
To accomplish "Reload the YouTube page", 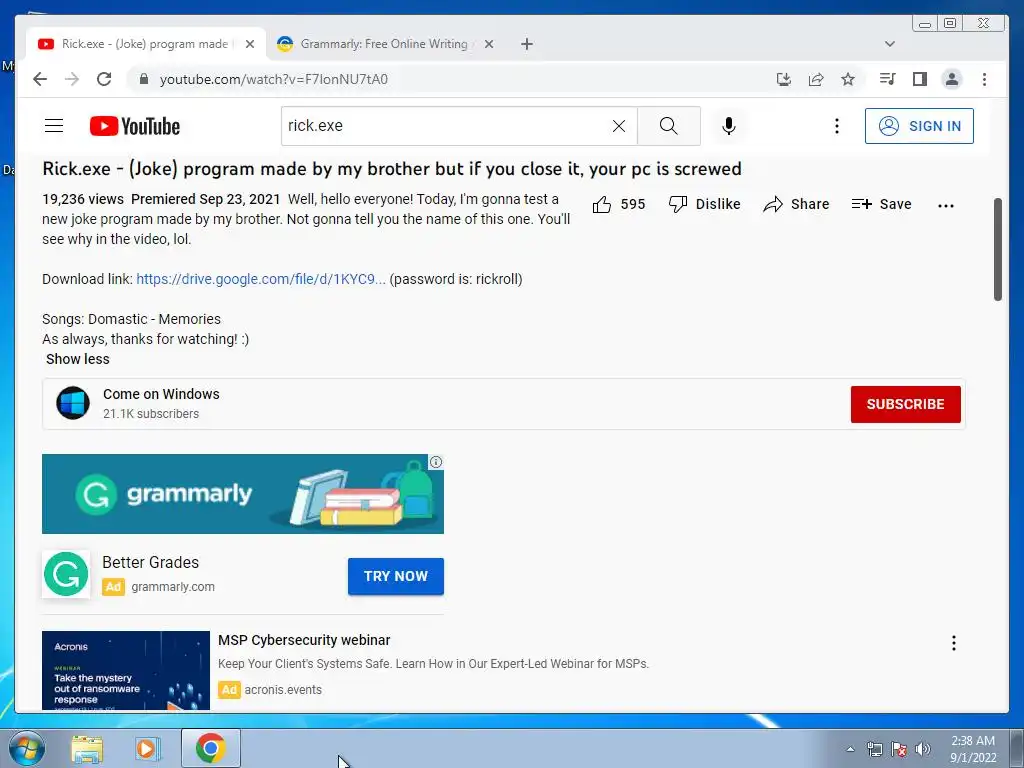I will tap(104, 80).
